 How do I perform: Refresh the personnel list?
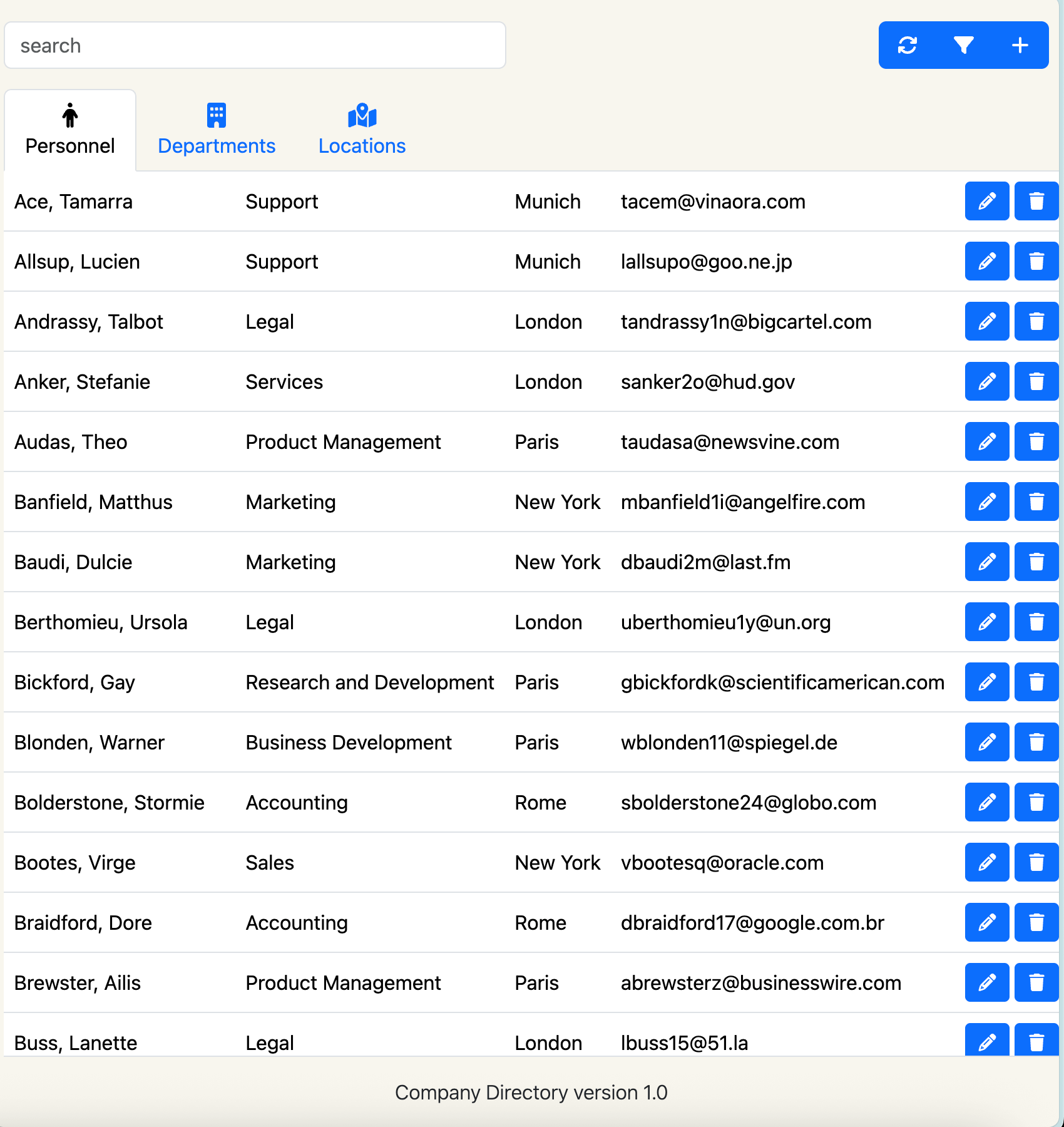pyautogui.click(x=907, y=44)
